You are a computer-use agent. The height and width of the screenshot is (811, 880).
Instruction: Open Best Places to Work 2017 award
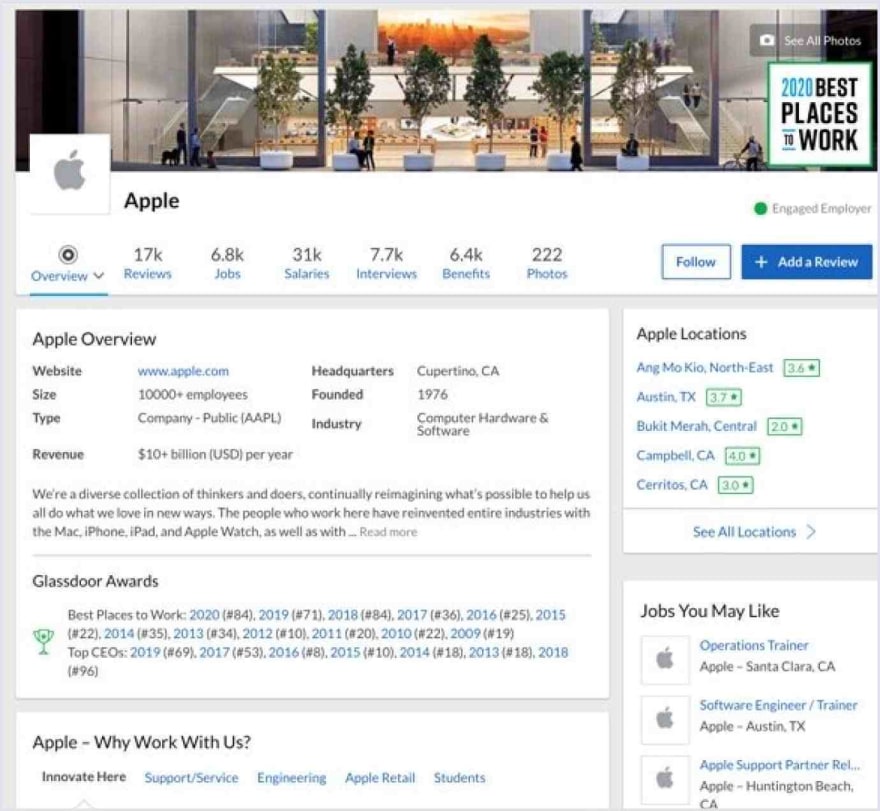(x=412, y=615)
